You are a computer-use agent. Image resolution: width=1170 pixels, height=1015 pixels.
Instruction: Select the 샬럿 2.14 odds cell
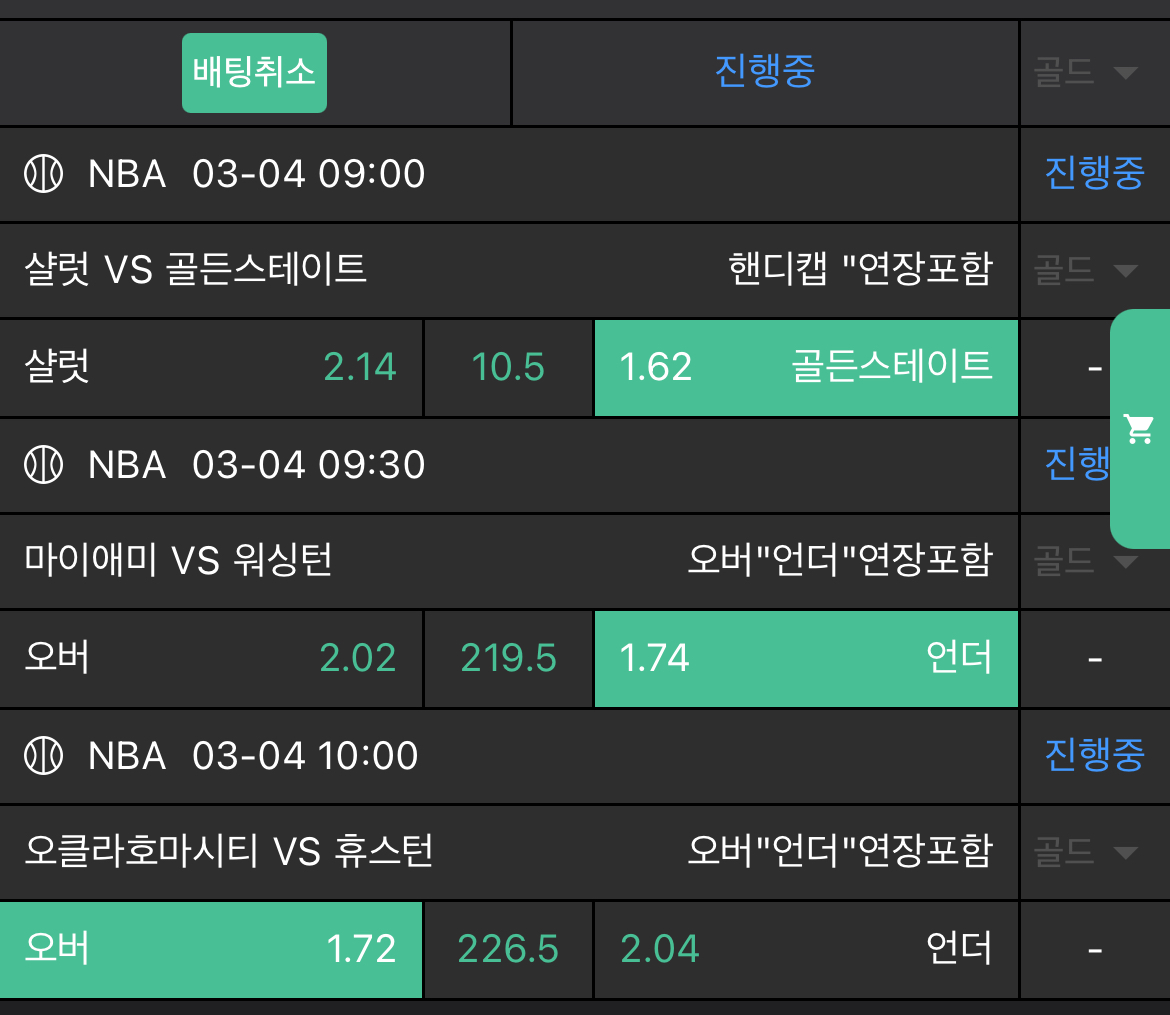[211, 367]
